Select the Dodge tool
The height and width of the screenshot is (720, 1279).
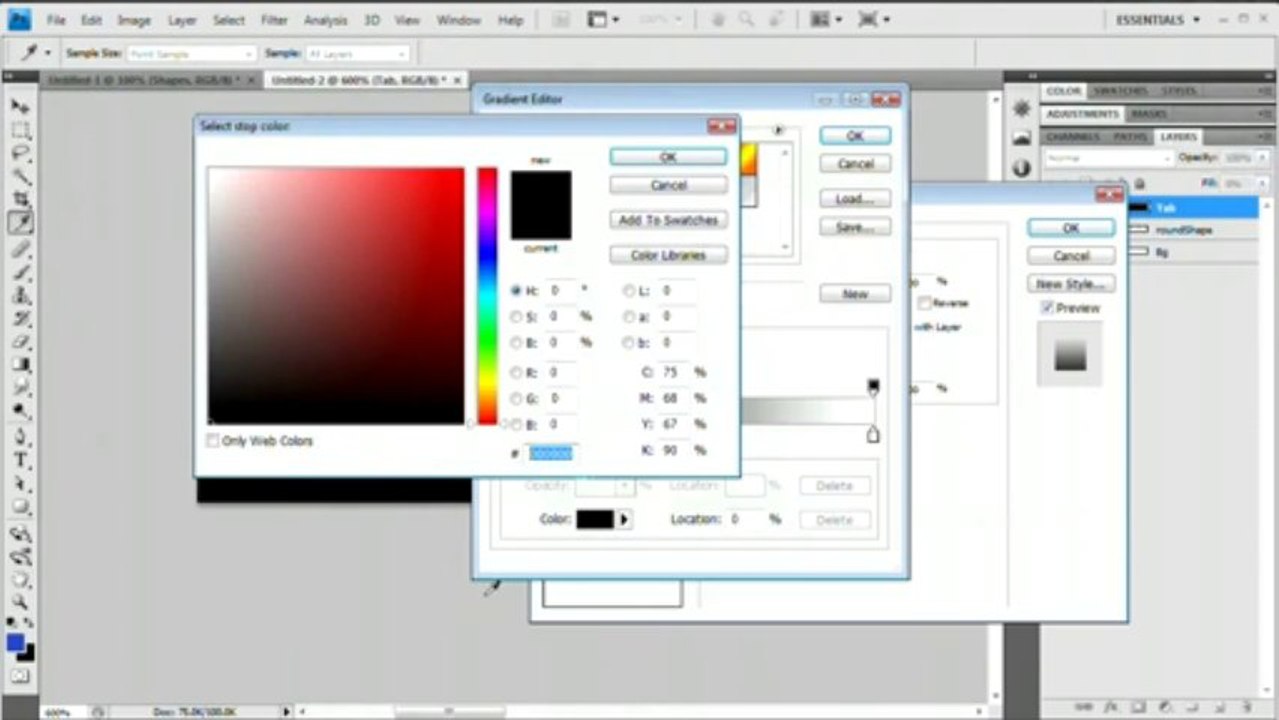pos(20,411)
